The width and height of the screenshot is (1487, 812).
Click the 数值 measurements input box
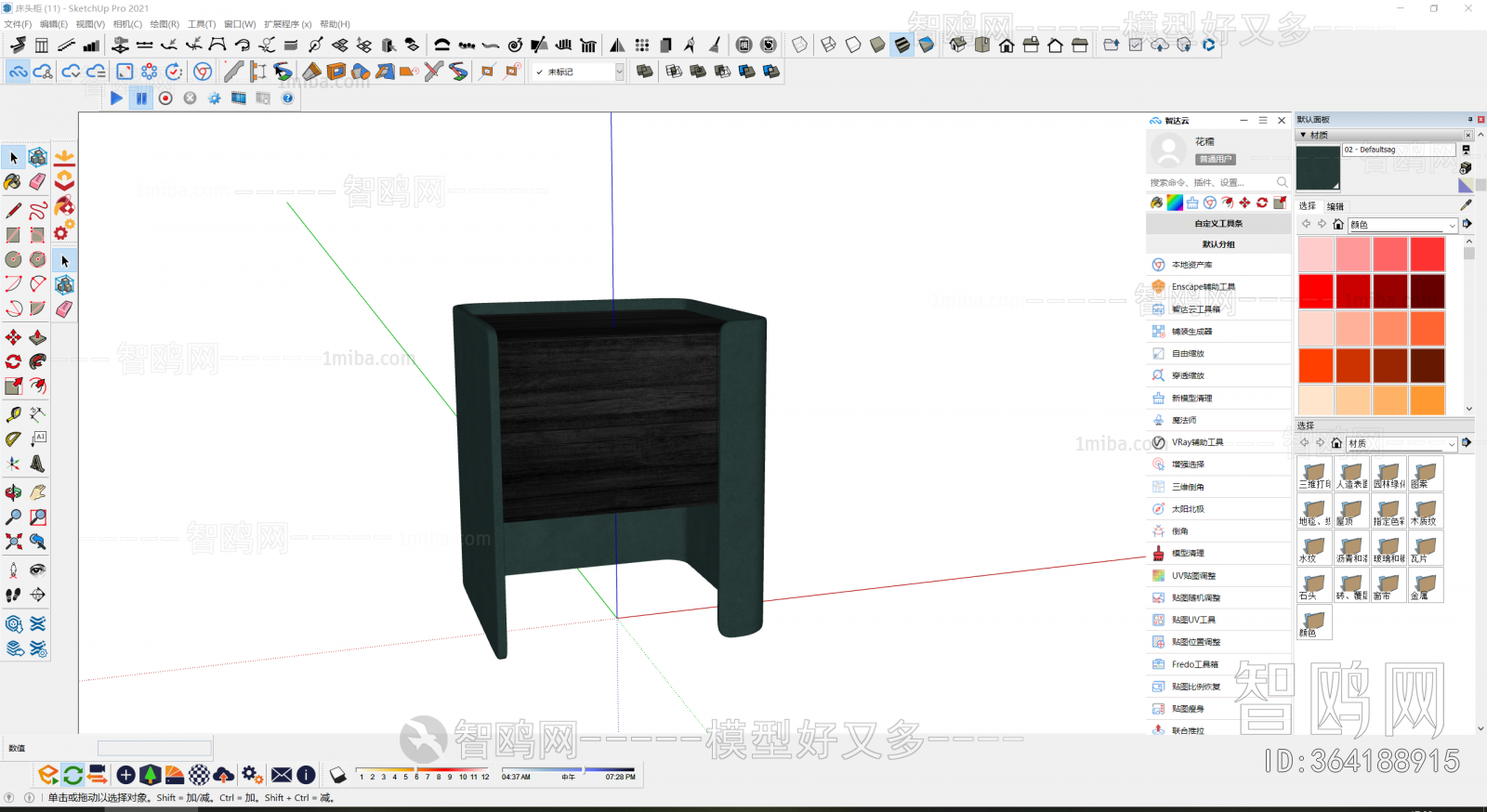coord(155,748)
